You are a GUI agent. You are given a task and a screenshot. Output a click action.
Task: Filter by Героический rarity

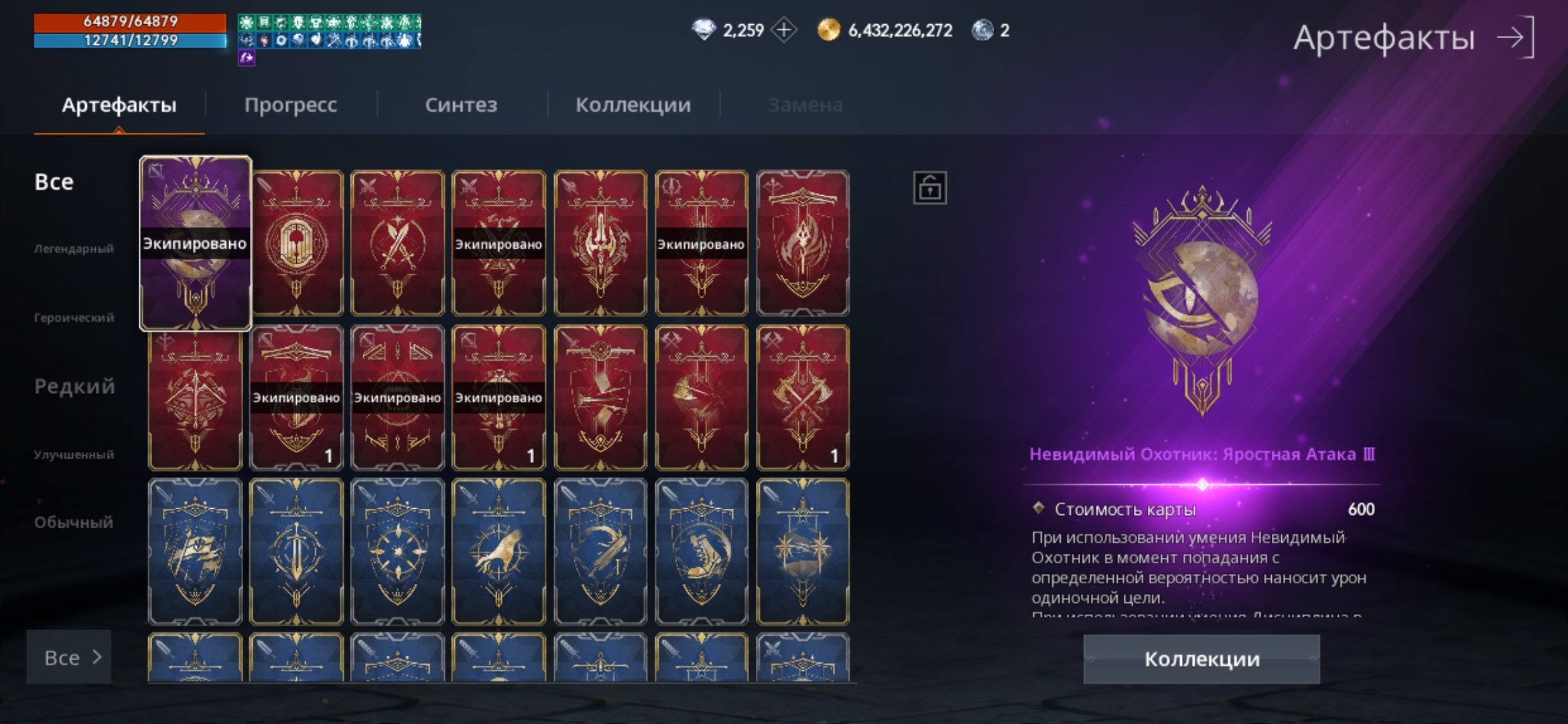74,318
